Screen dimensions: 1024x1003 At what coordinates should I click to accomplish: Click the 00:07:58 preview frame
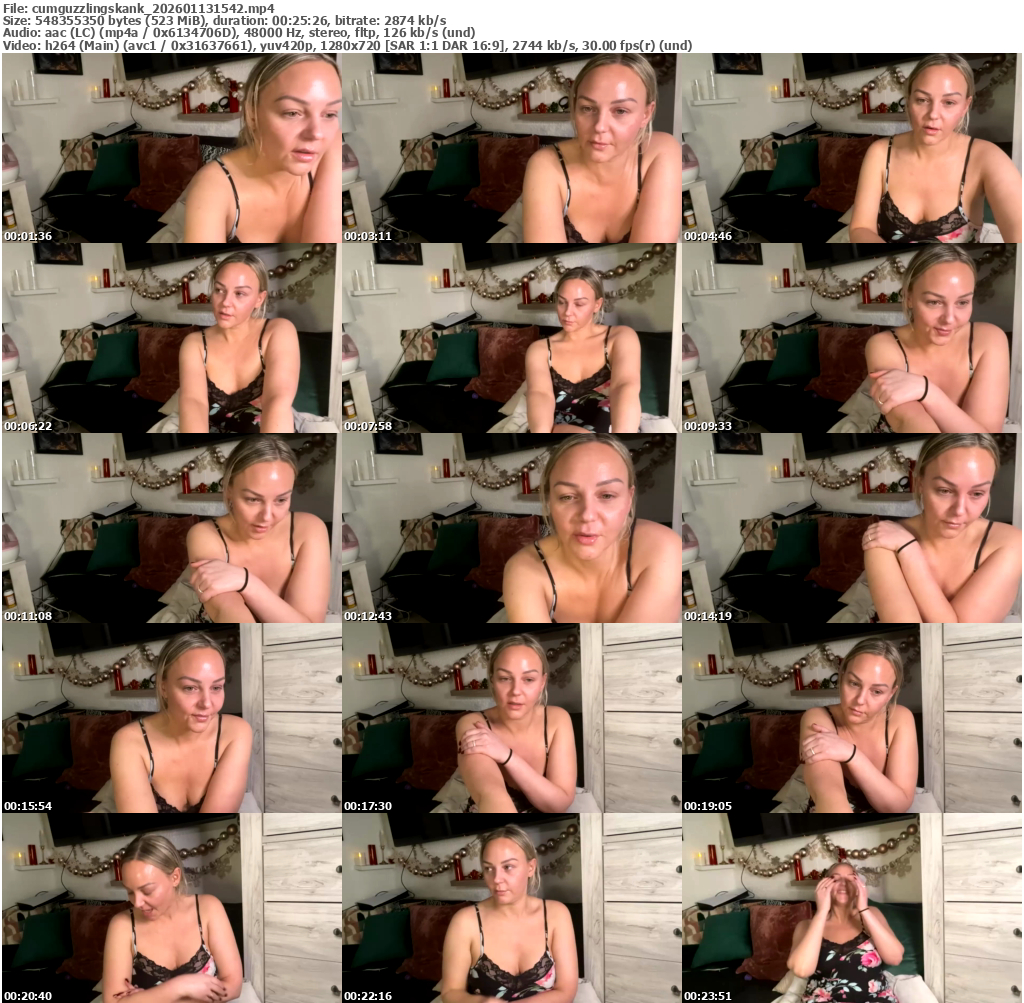pyautogui.click(x=511, y=338)
